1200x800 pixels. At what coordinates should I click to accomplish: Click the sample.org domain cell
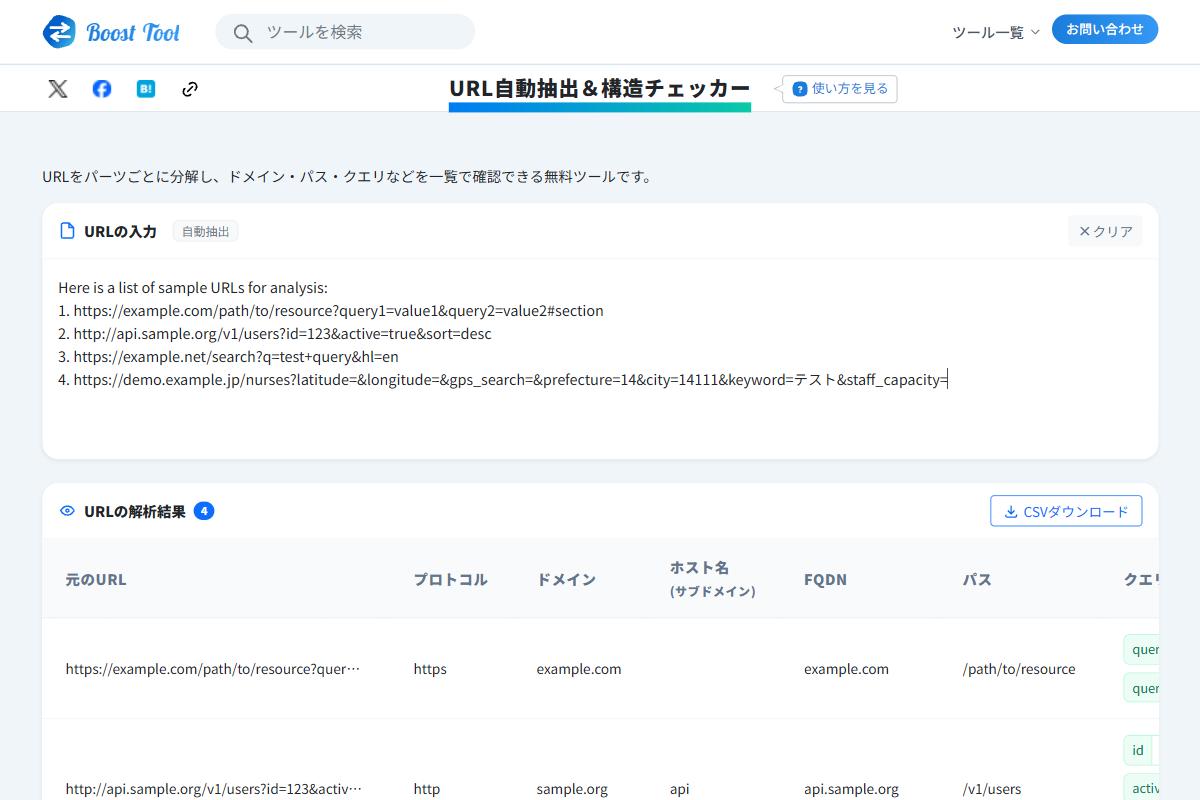tap(572, 789)
